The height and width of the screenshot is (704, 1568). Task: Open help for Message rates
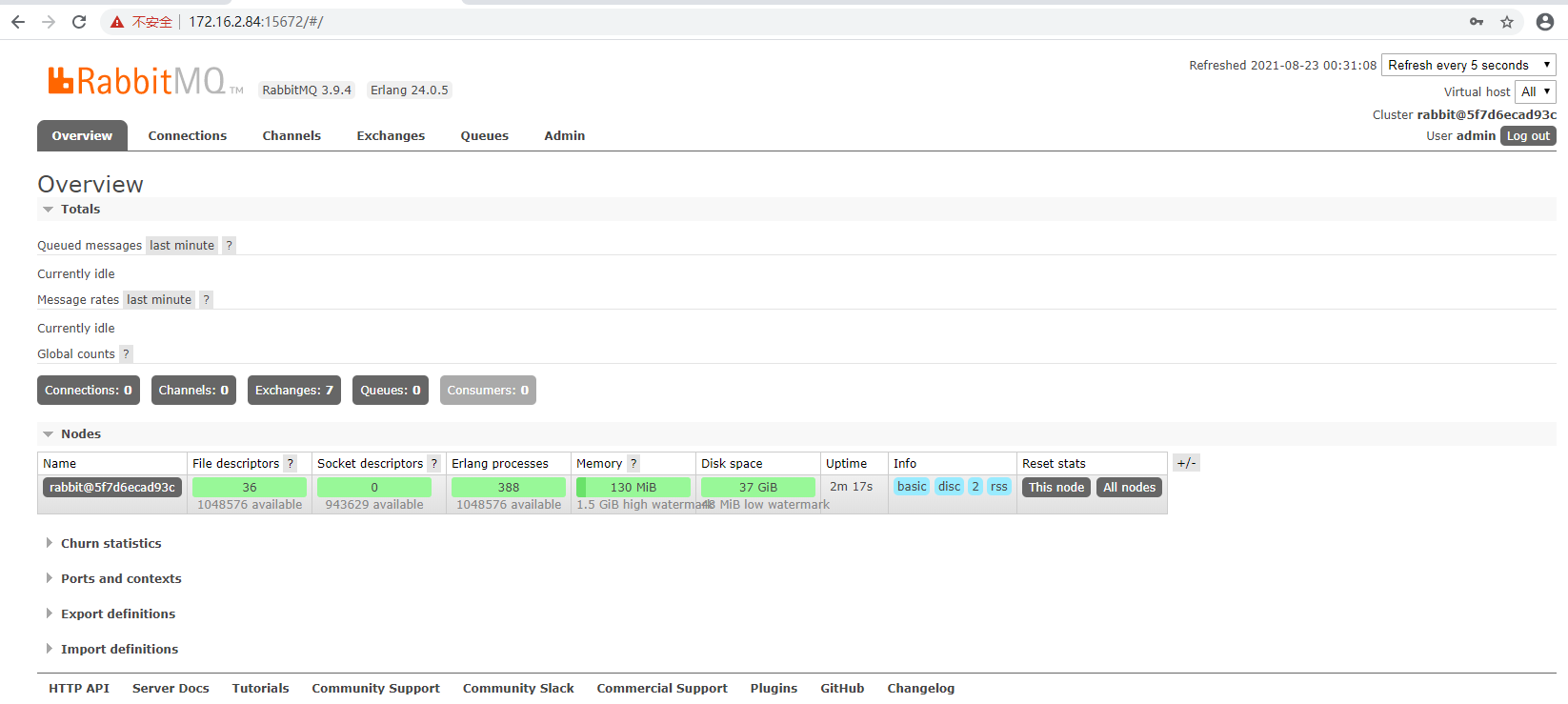pos(206,300)
